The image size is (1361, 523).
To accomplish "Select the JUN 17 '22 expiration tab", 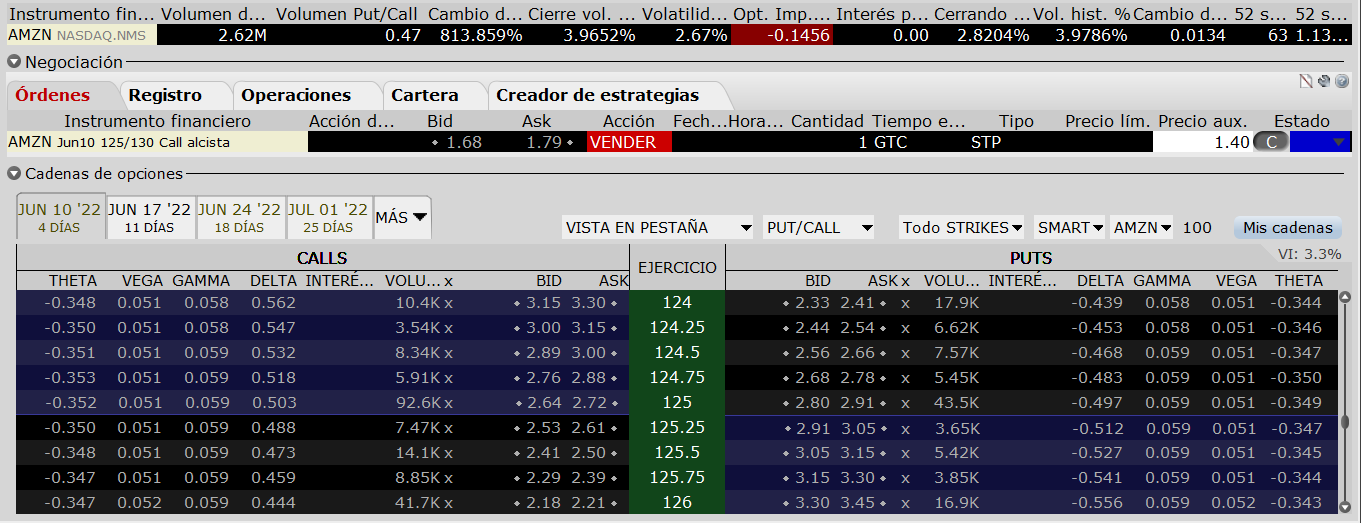I will [150, 217].
